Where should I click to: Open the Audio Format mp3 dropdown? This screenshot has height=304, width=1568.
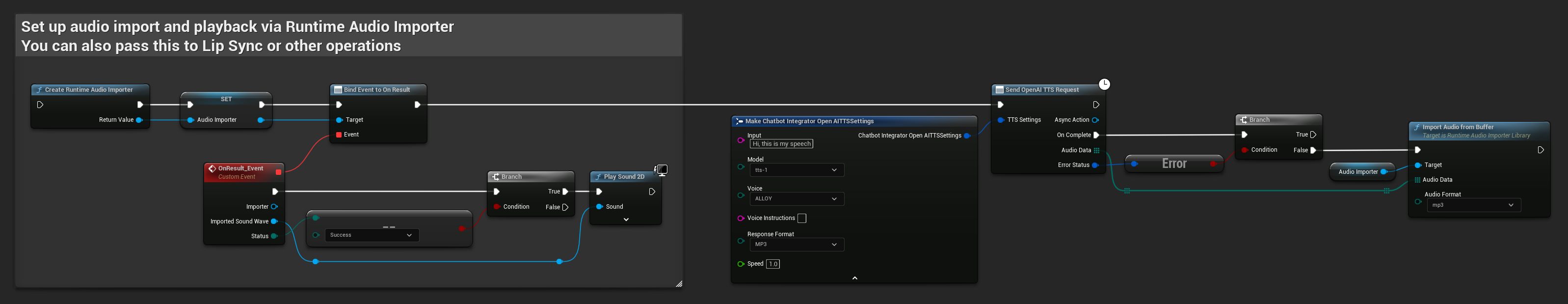[1473, 205]
